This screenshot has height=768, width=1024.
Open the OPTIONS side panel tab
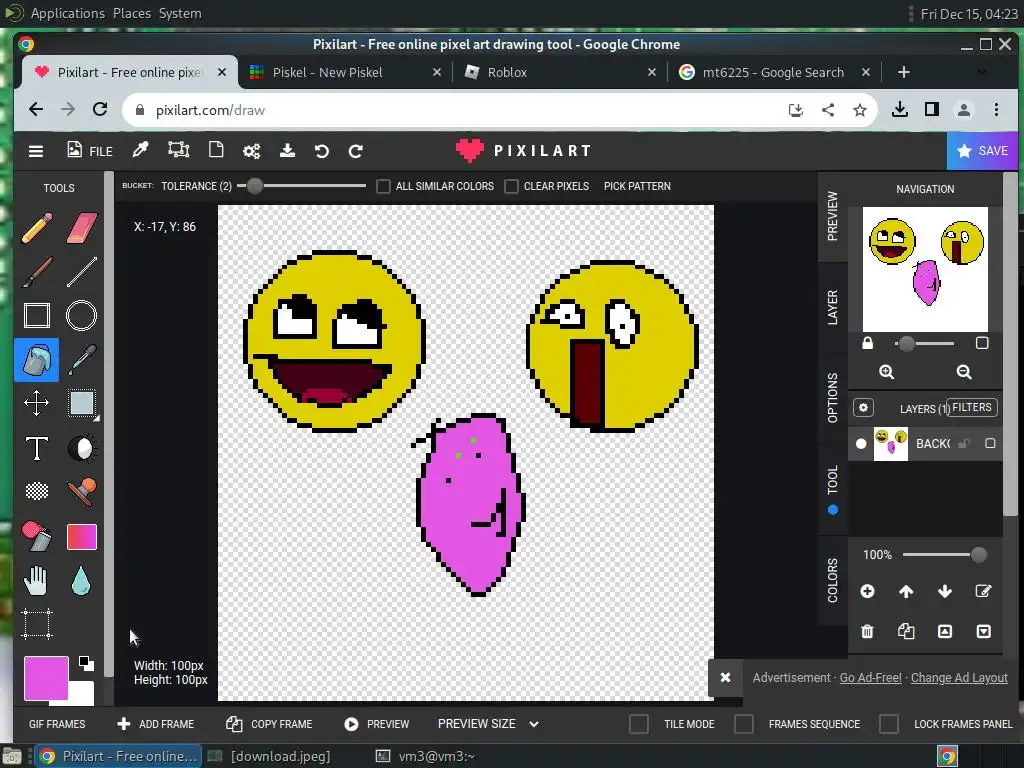(x=832, y=398)
